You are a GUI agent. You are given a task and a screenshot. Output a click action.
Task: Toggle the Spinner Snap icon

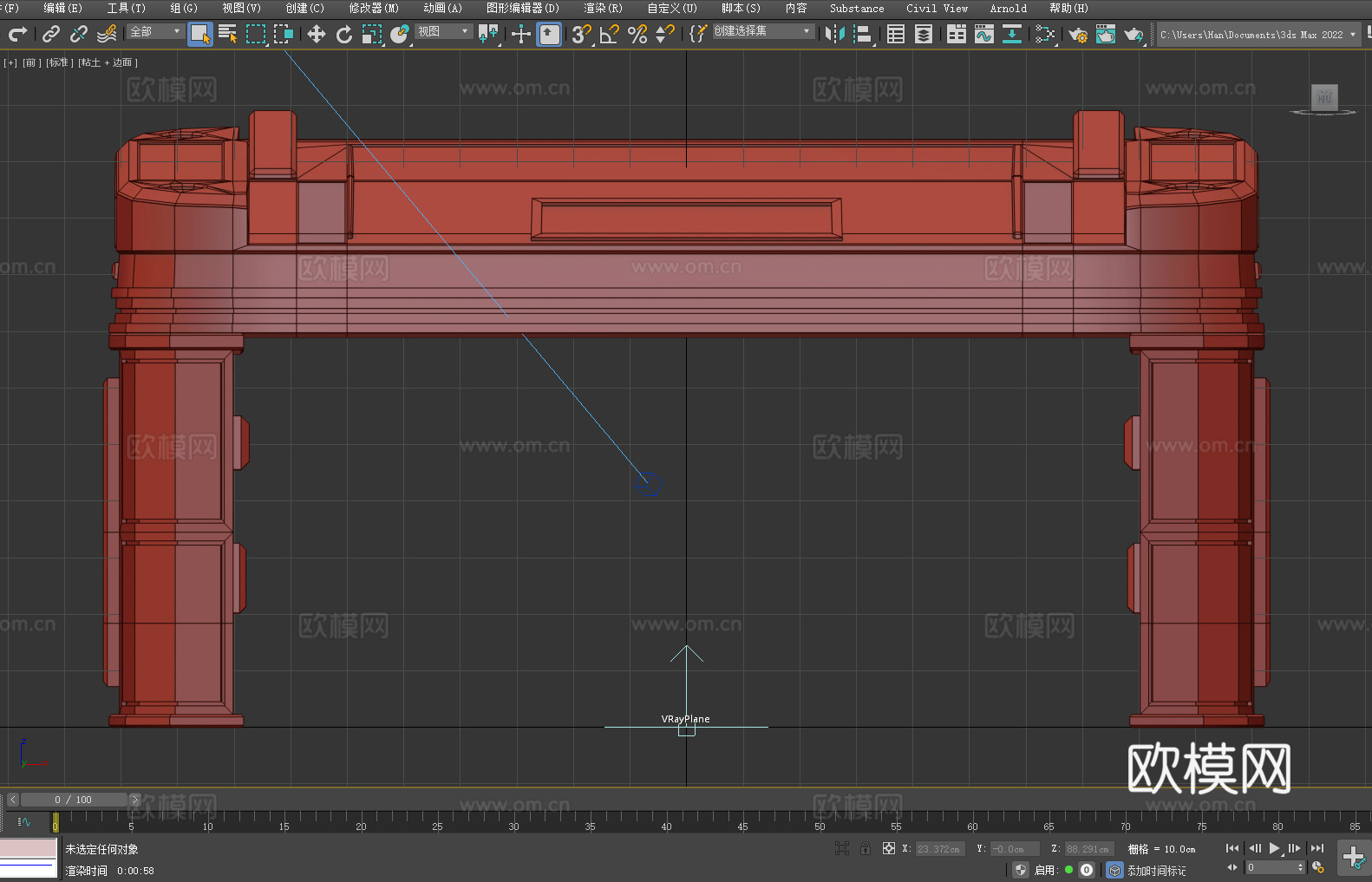point(665,34)
